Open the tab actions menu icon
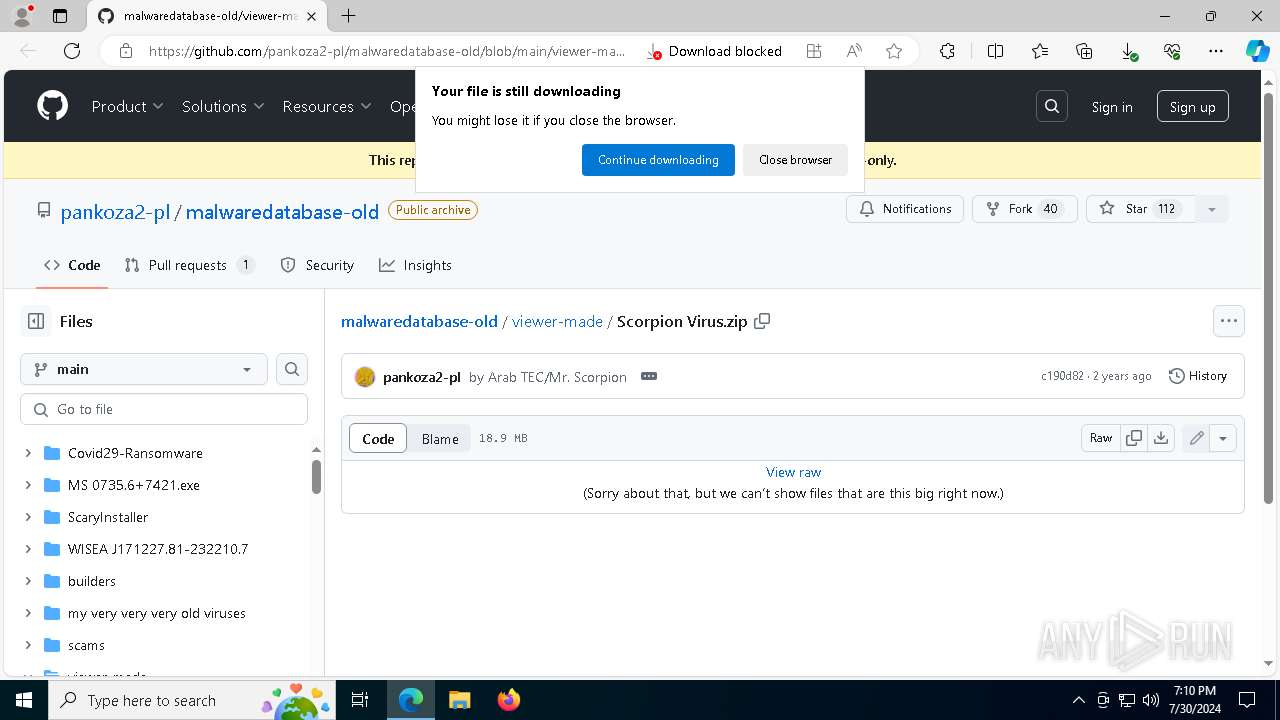This screenshot has height=720, width=1280. (60, 16)
